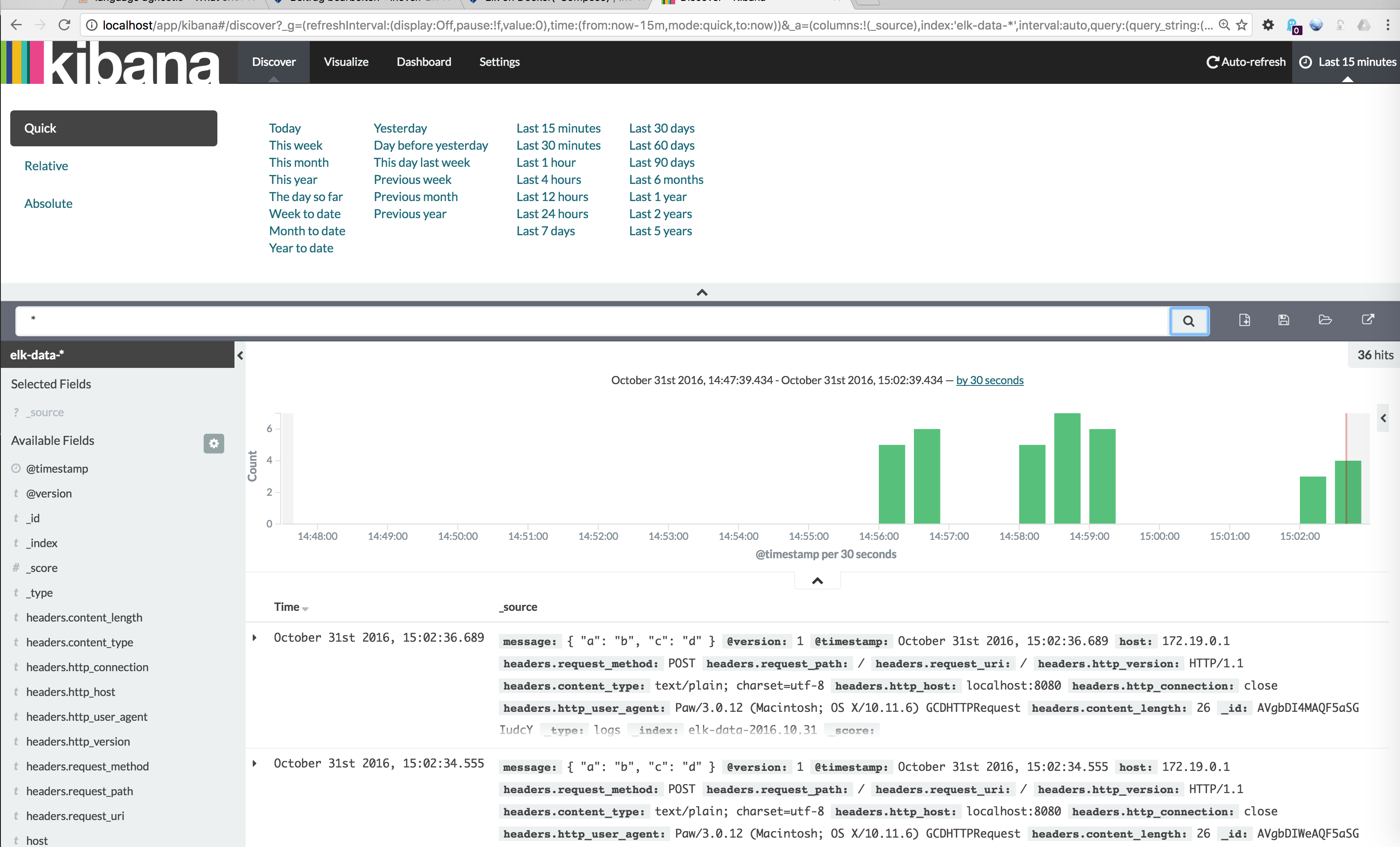The width and height of the screenshot is (1400, 847).
Task: Collapse the field sidebar with the arrow
Action: click(240, 355)
